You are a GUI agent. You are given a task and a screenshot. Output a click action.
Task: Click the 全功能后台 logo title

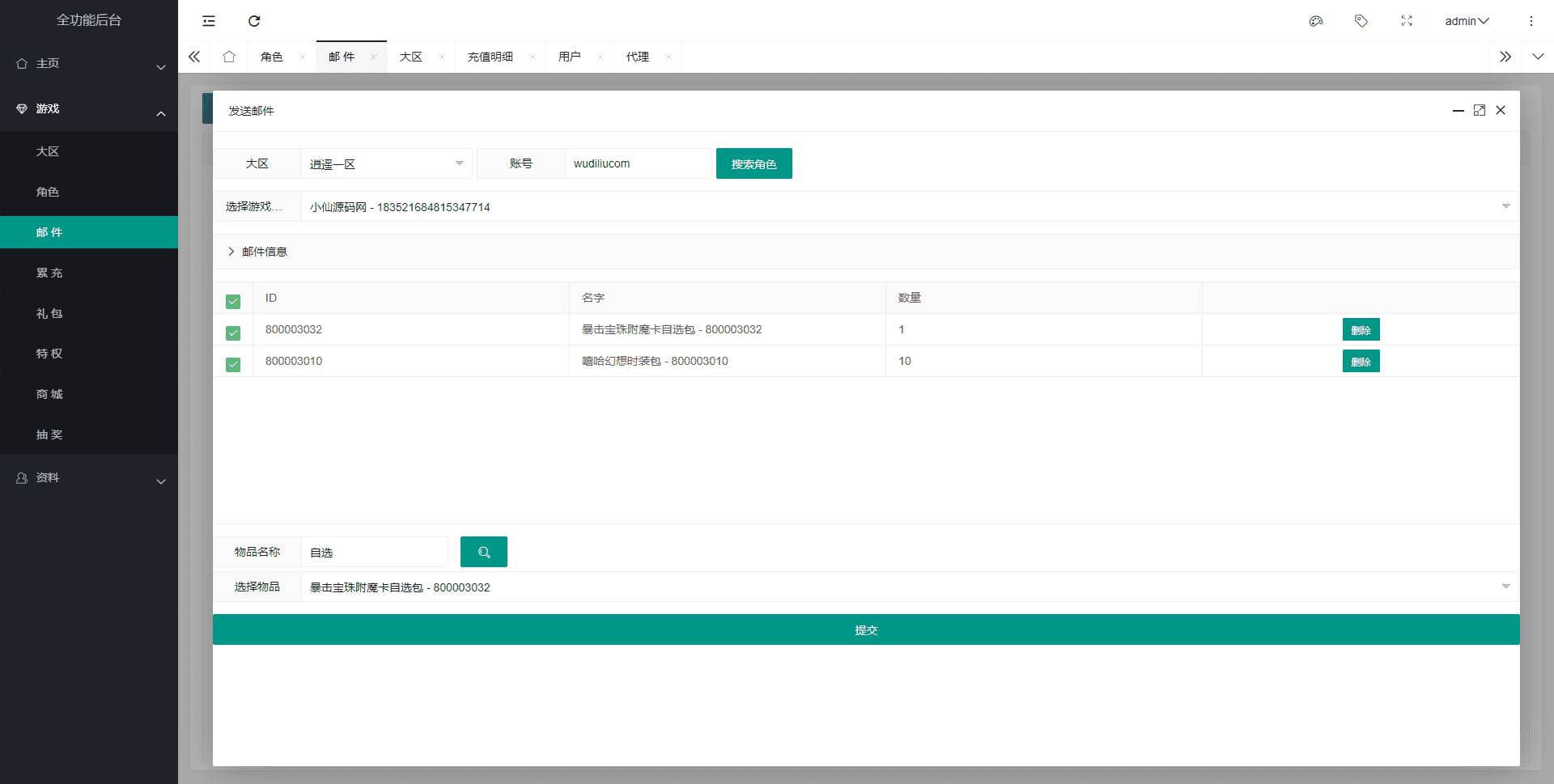[x=89, y=20]
